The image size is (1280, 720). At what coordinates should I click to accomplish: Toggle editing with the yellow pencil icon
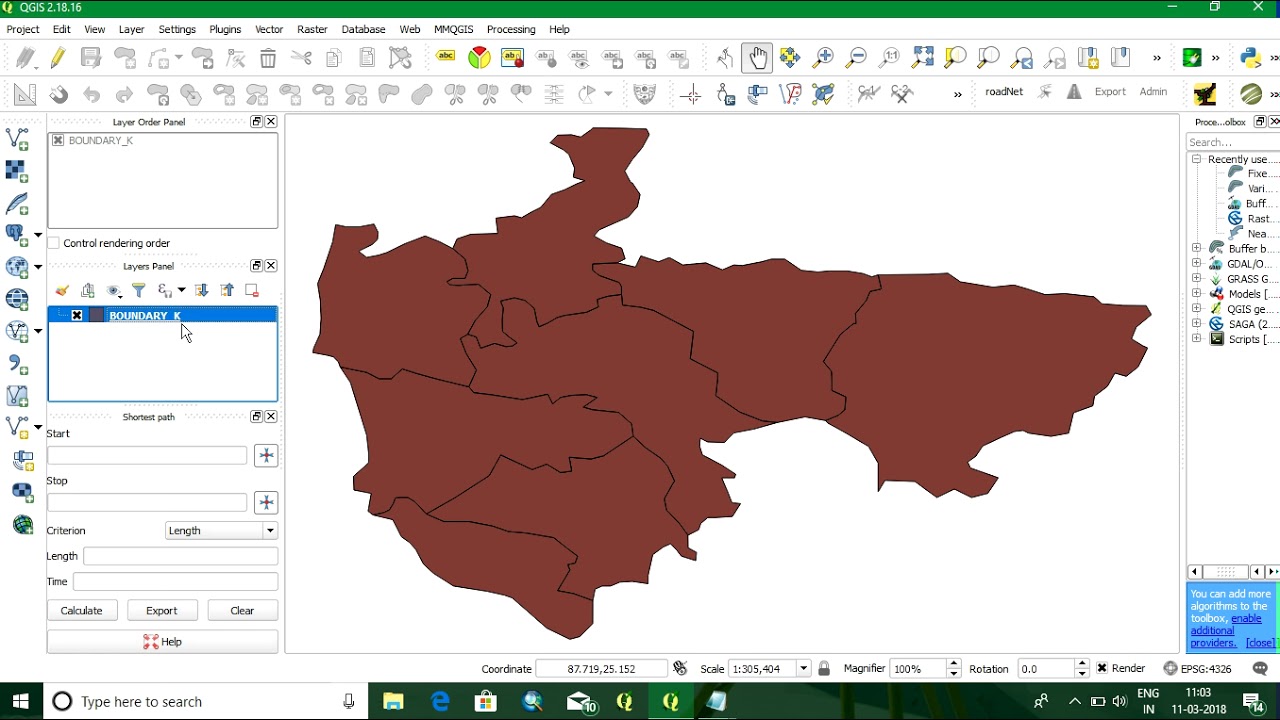point(58,58)
